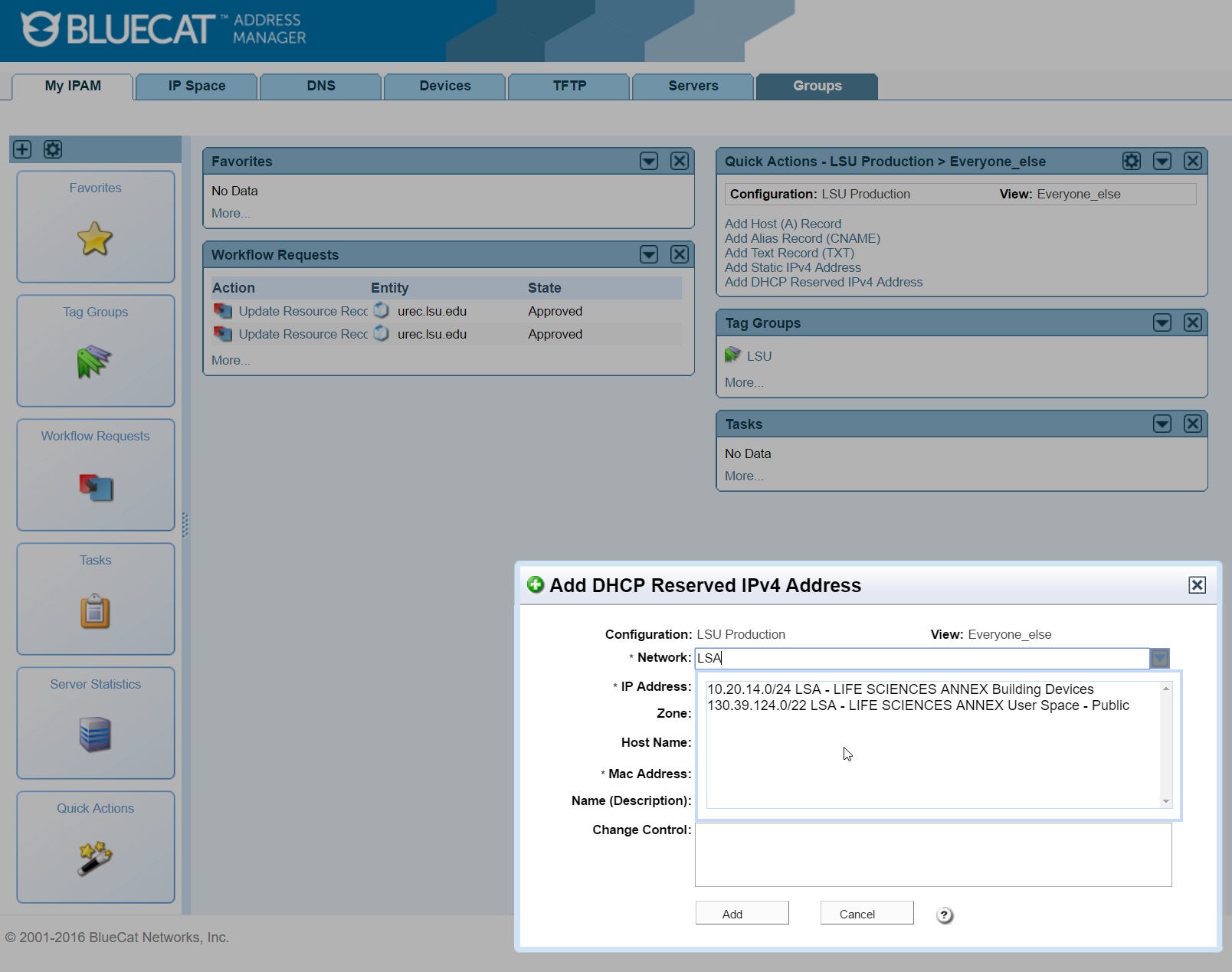Open first Update Resource Record workflow request

(303, 311)
